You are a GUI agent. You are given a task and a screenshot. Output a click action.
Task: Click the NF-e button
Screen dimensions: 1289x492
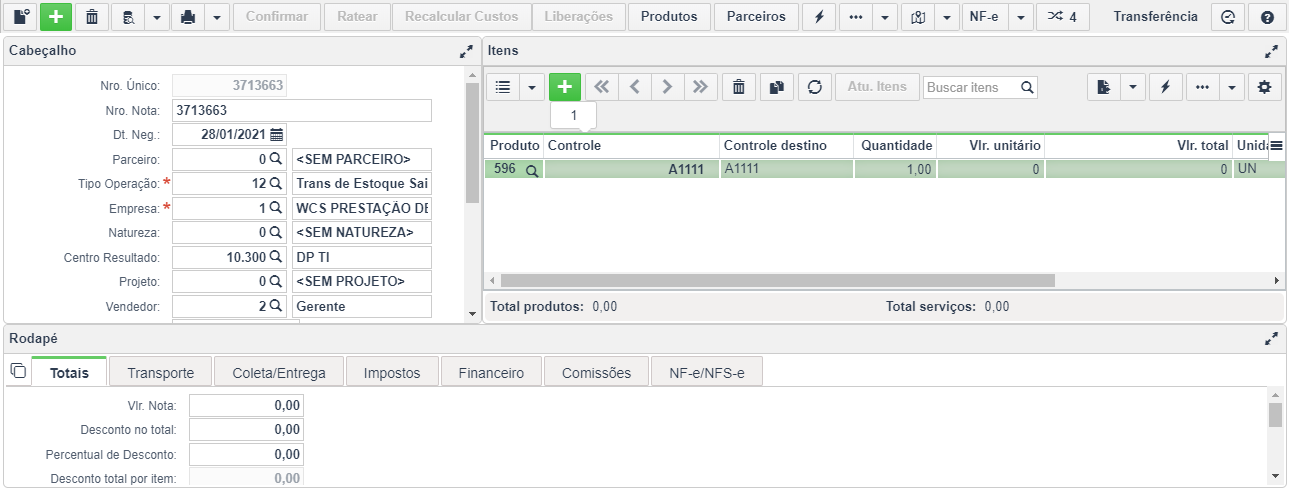[x=984, y=17]
